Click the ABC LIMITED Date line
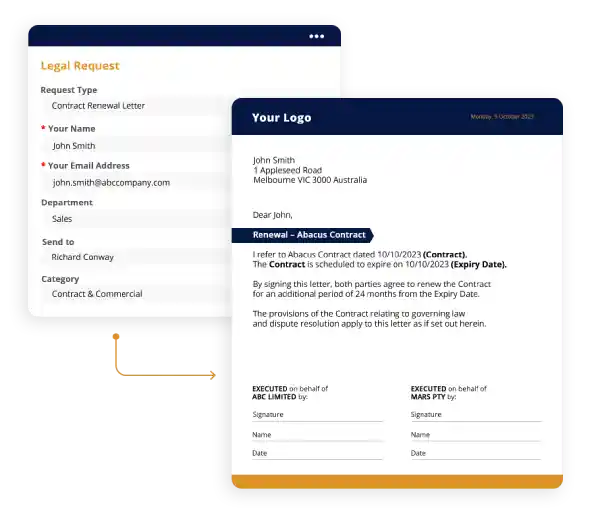This screenshot has height=515, width=600. [317, 454]
